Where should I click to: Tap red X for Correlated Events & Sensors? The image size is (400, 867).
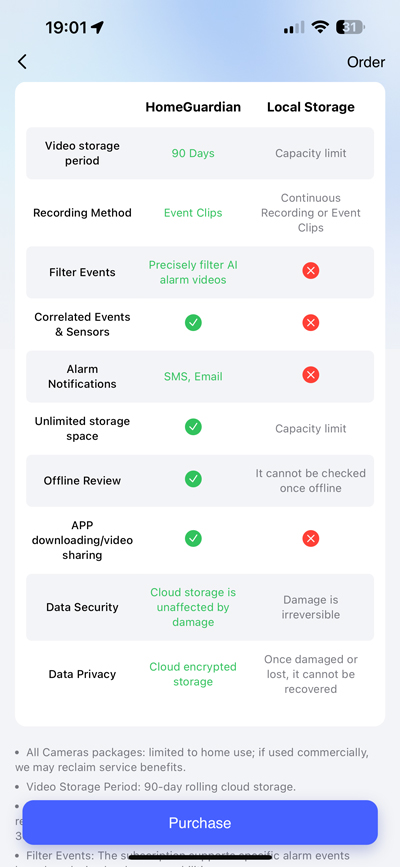(310, 322)
